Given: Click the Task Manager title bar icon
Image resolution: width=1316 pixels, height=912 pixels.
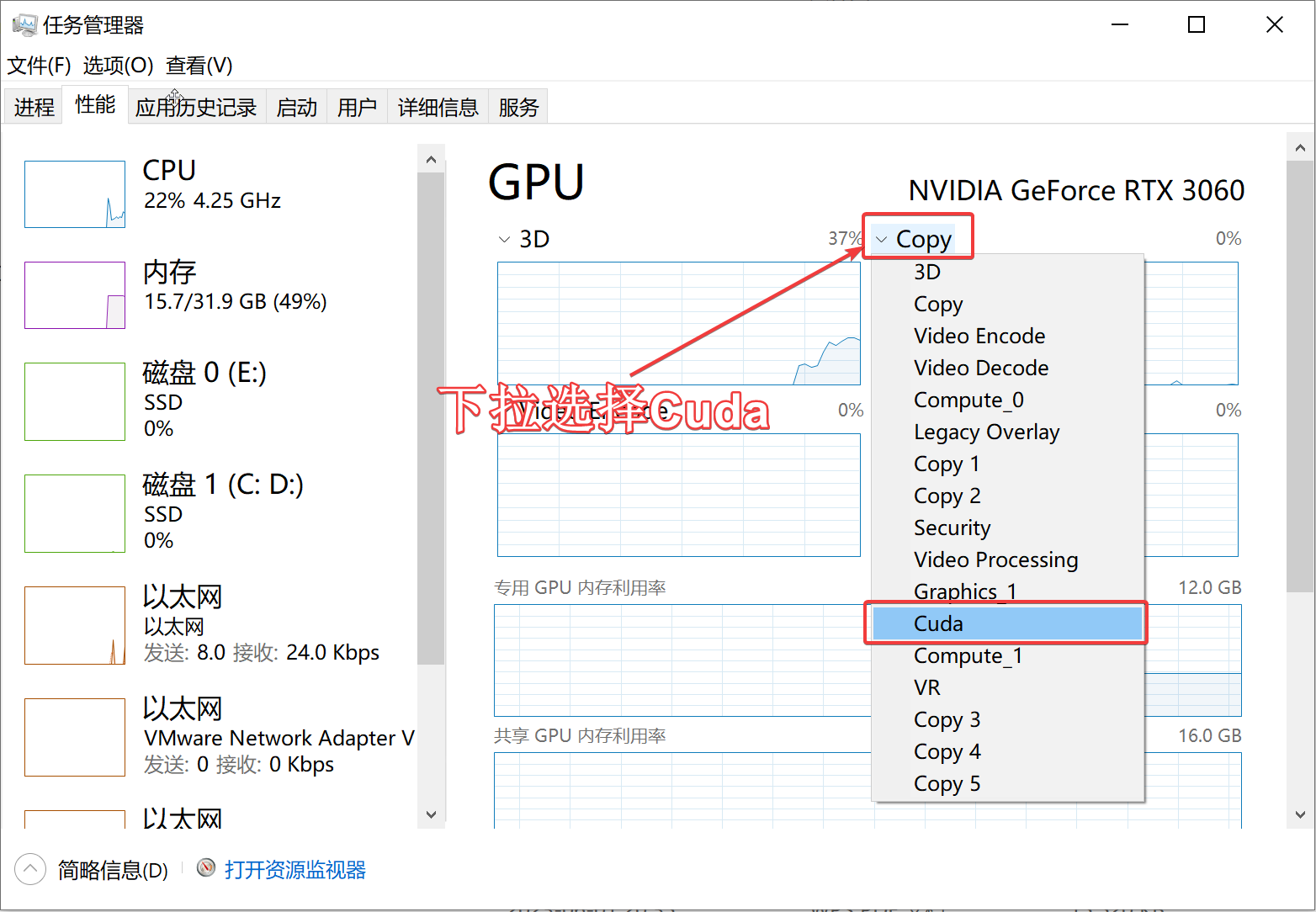Looking at the screenshot, I should [x=24, y=25].
